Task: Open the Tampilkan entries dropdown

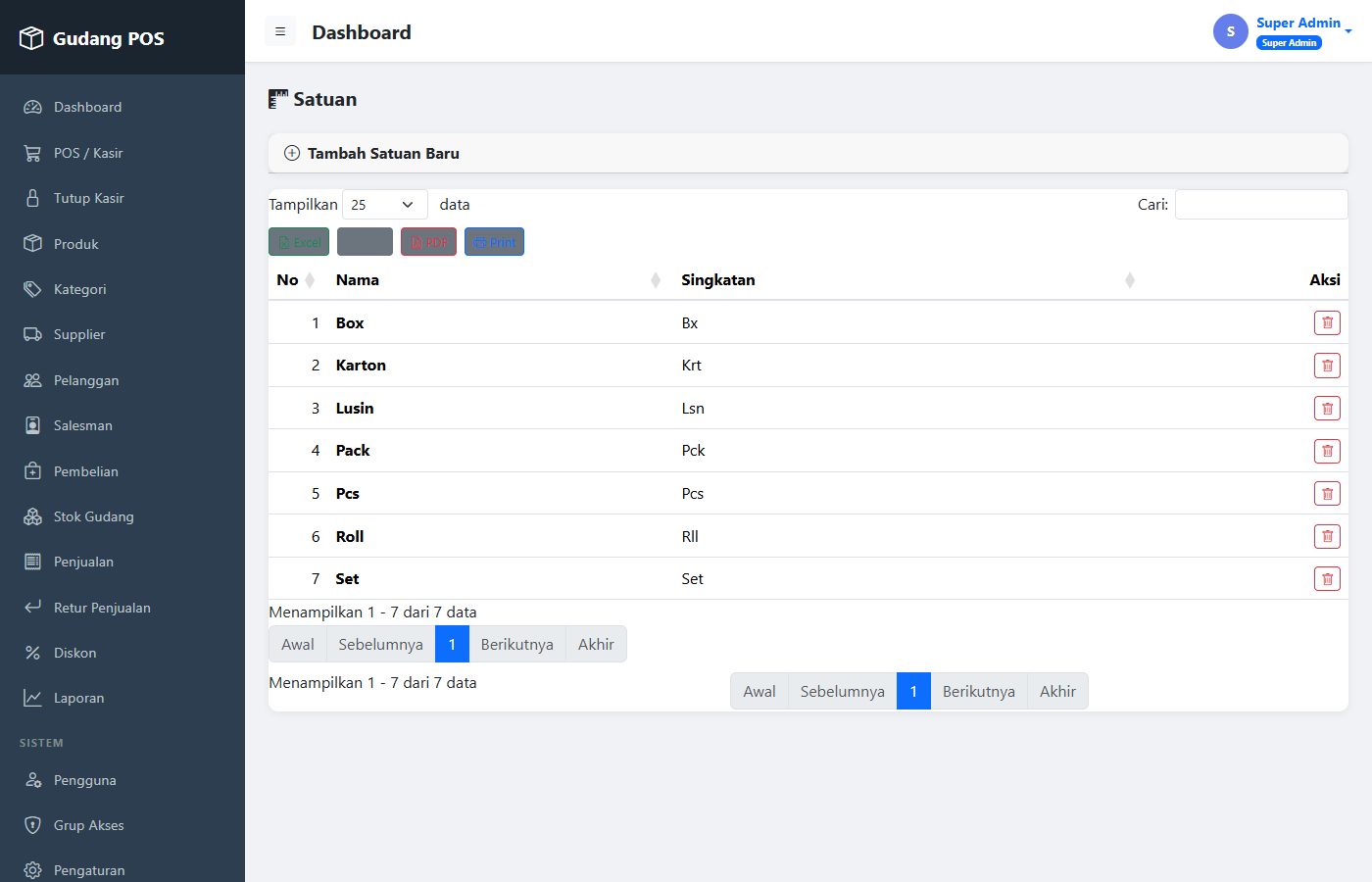Action: tap(384, 205)
